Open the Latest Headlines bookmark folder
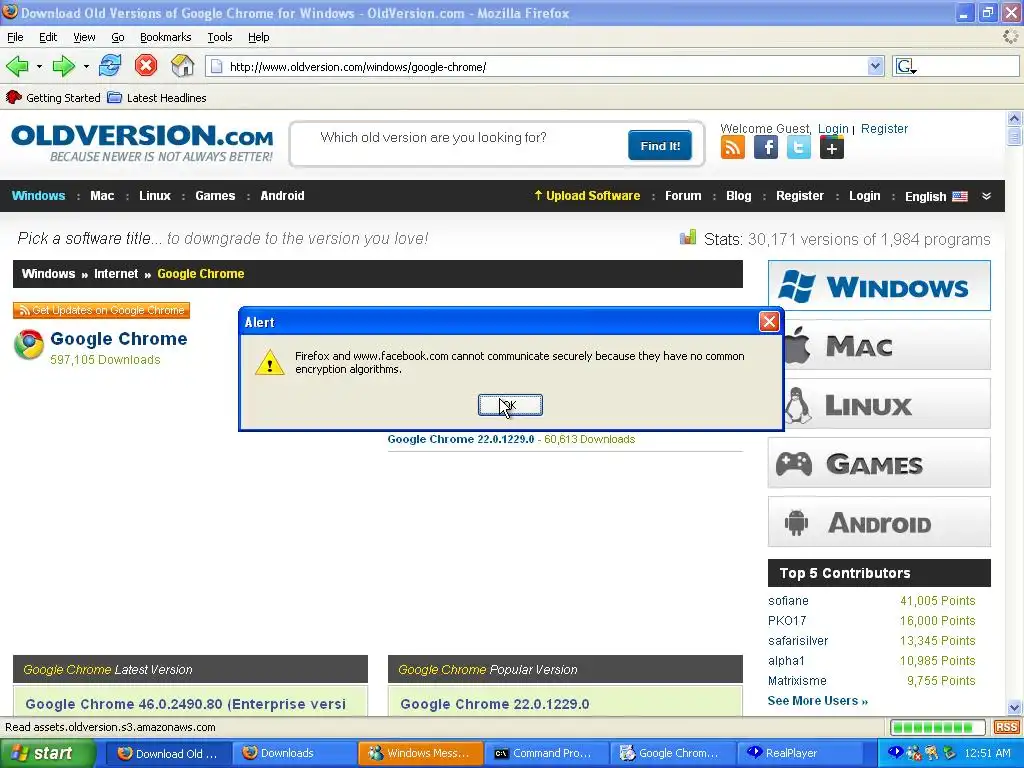The image size is (1024, 768). click(157, 98)
